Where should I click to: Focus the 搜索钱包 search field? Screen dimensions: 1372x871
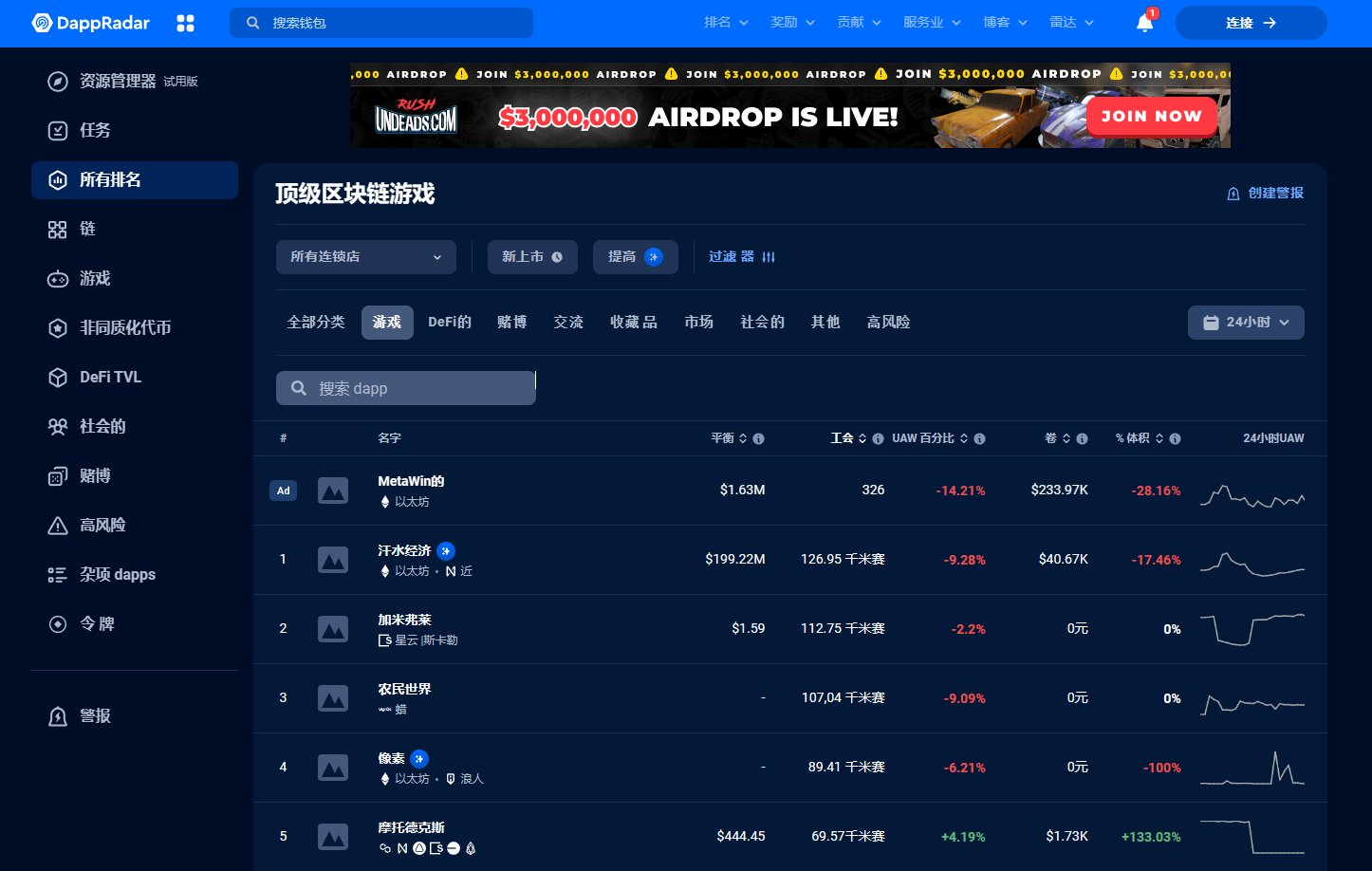pos(381,23)
